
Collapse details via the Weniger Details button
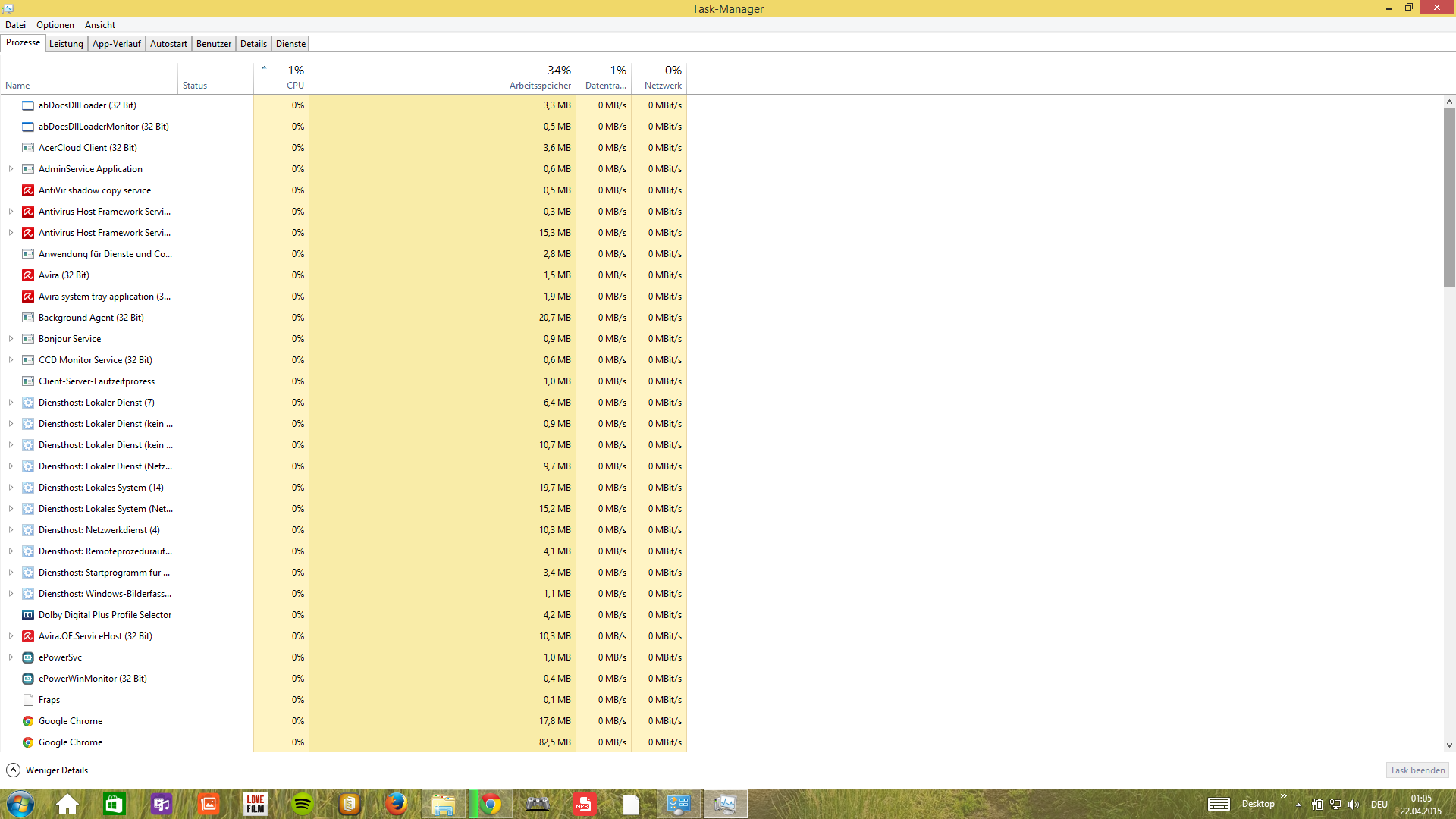tap(47, 770)
